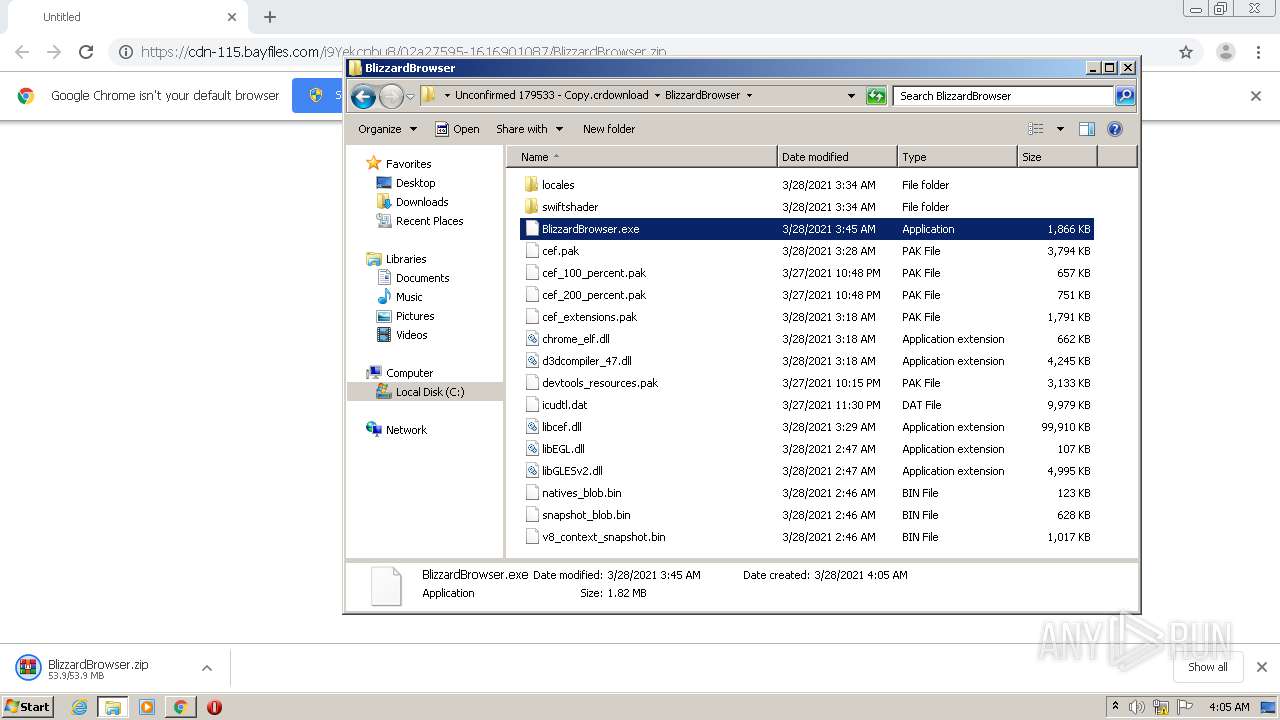
Task: Select cef.pak file icon
Action: click(x=532, y=251)
